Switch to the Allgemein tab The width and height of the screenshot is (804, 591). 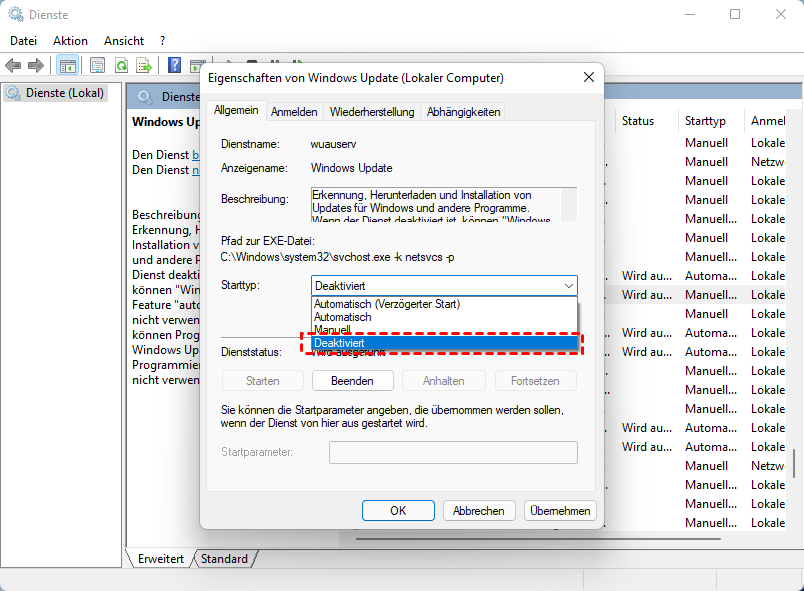click(236, 110)
